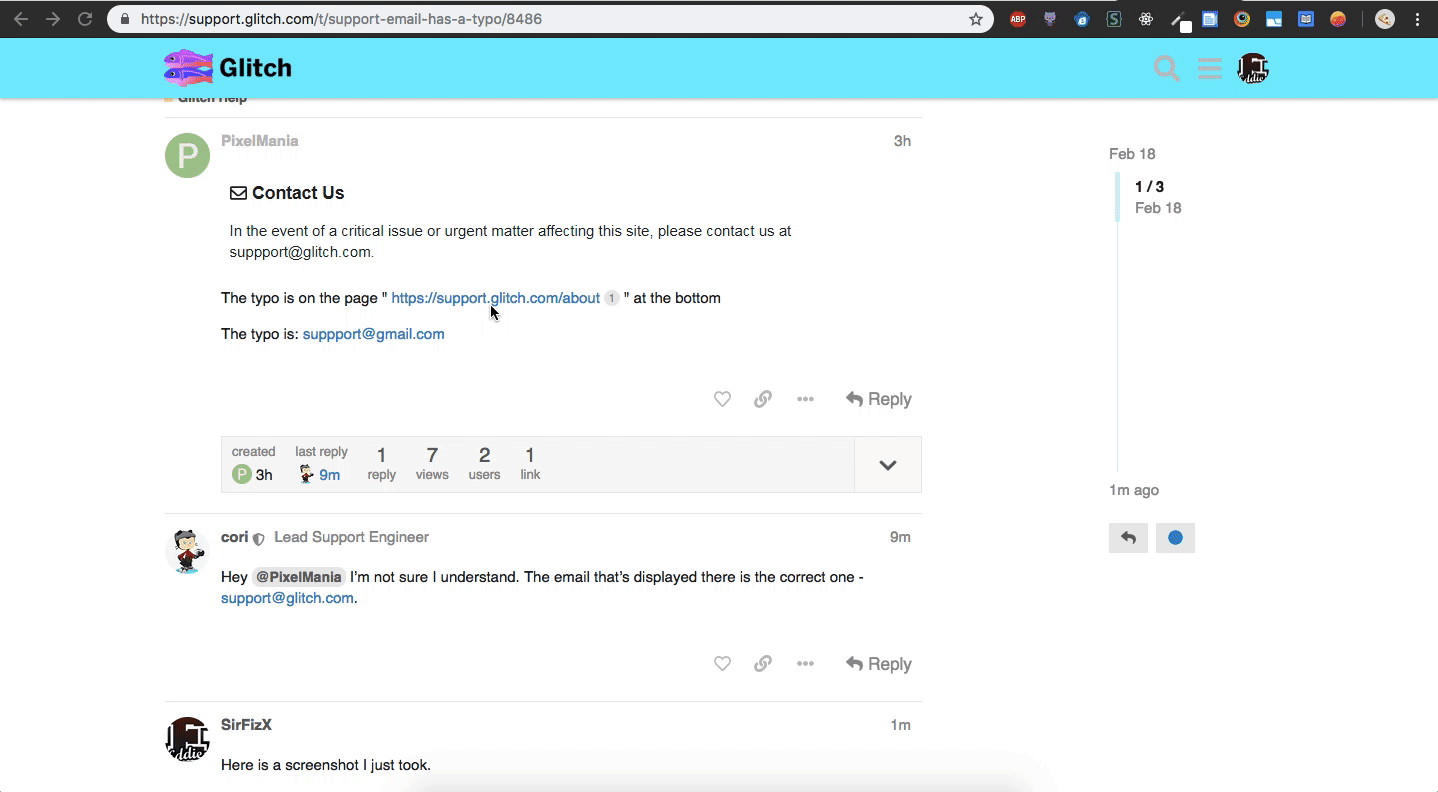Open SirFizX's avatar picture
Screen dimensions: 1438x792
187,739
